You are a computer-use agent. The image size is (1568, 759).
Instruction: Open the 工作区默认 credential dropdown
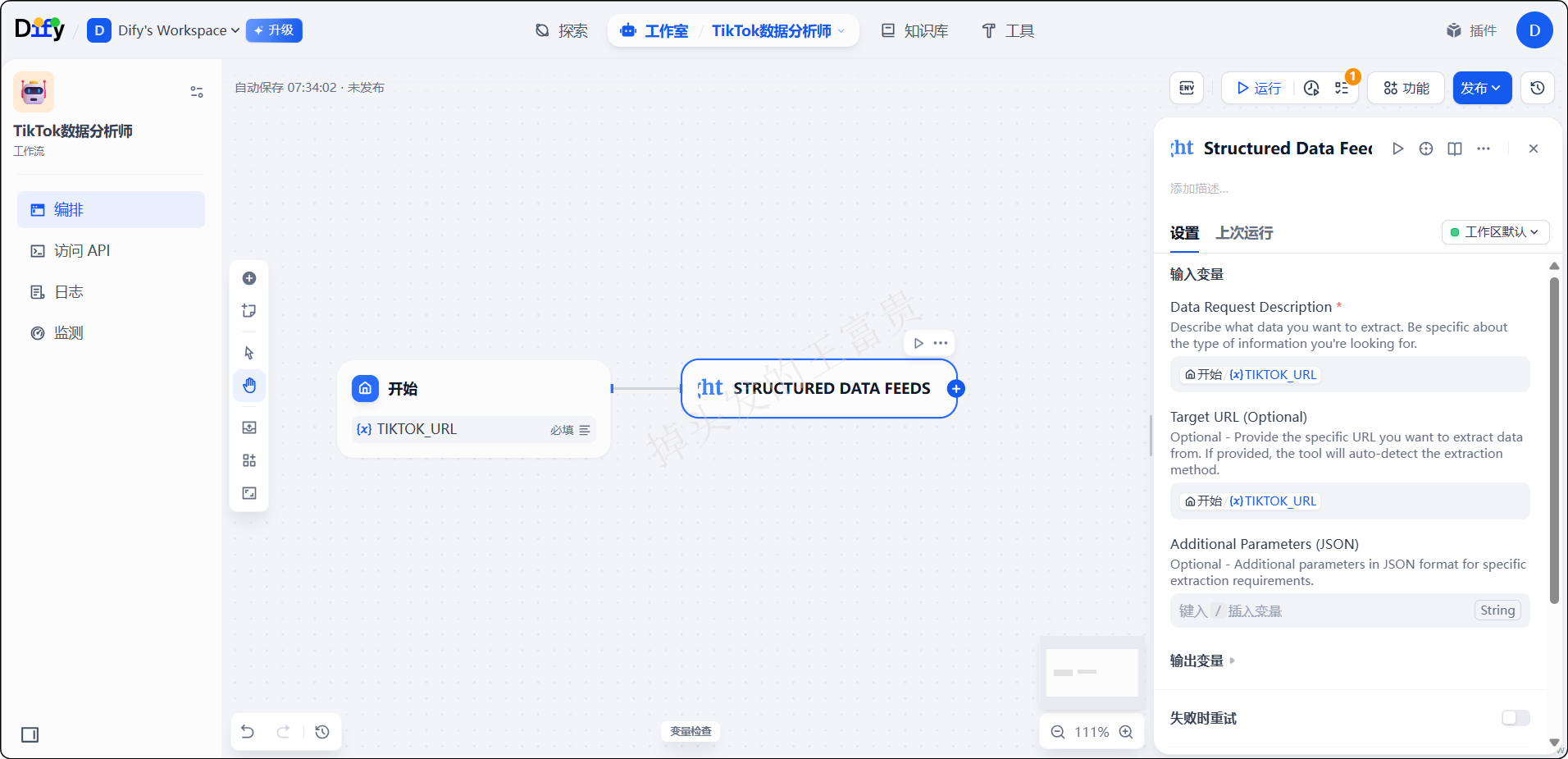click(1496, 232)
